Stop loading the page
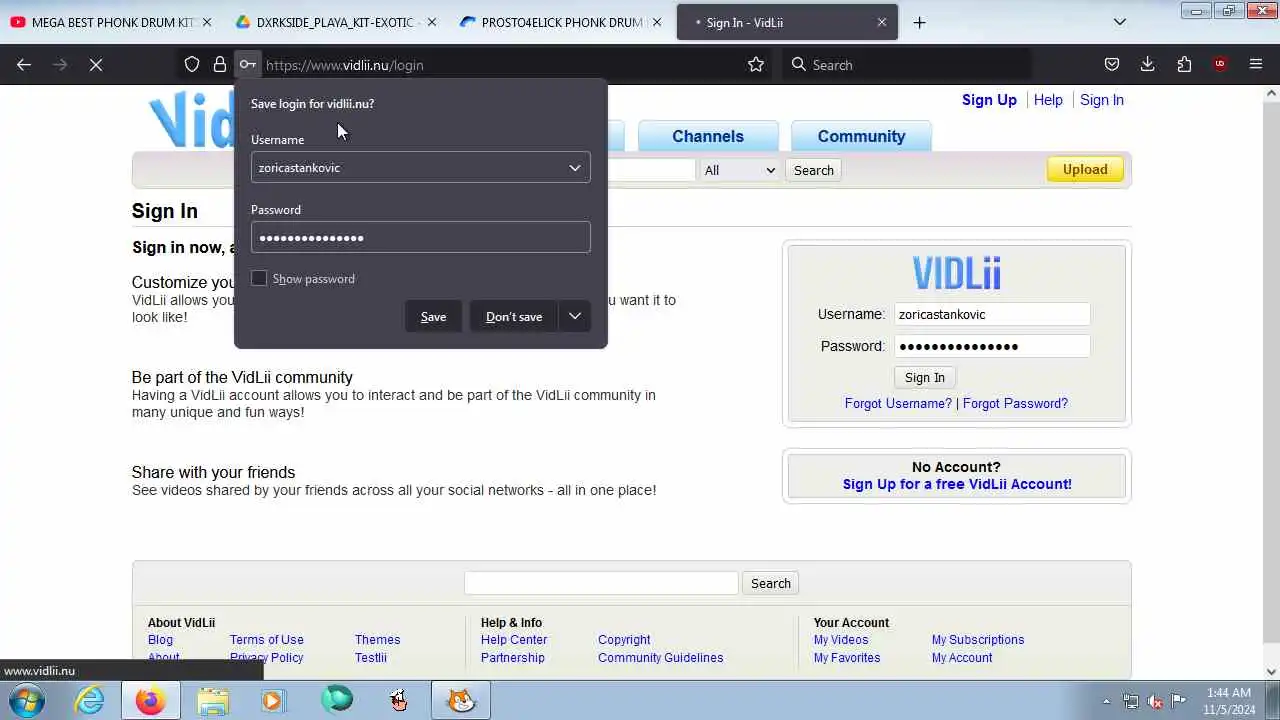 96,65
